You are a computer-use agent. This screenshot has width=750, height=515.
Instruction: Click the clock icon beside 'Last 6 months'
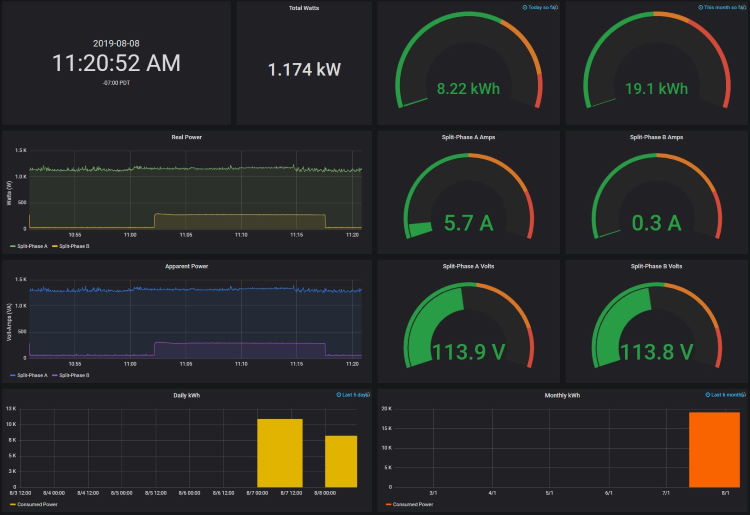point(708,395)
